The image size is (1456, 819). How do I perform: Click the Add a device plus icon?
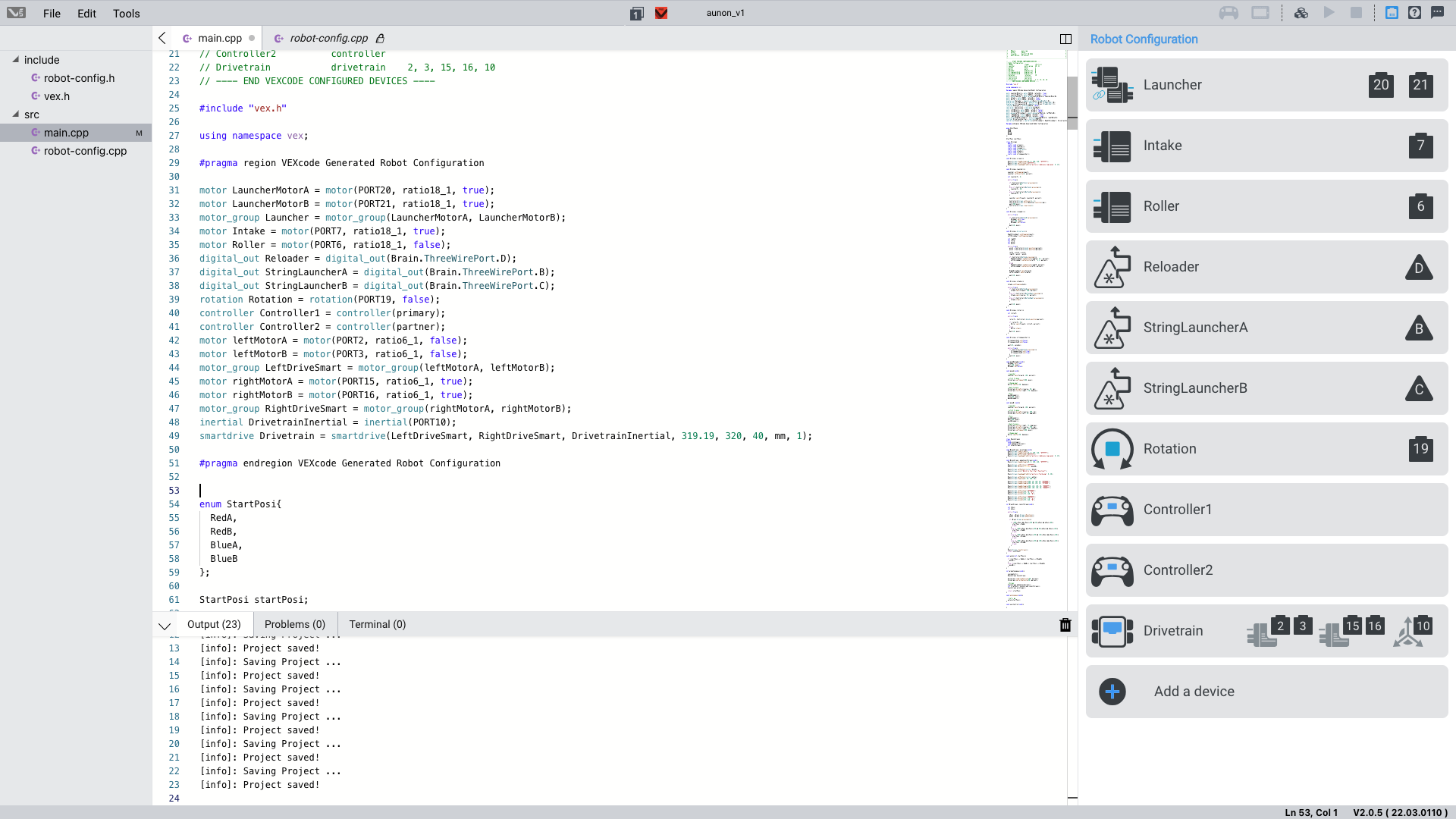tap(1112, 692)
